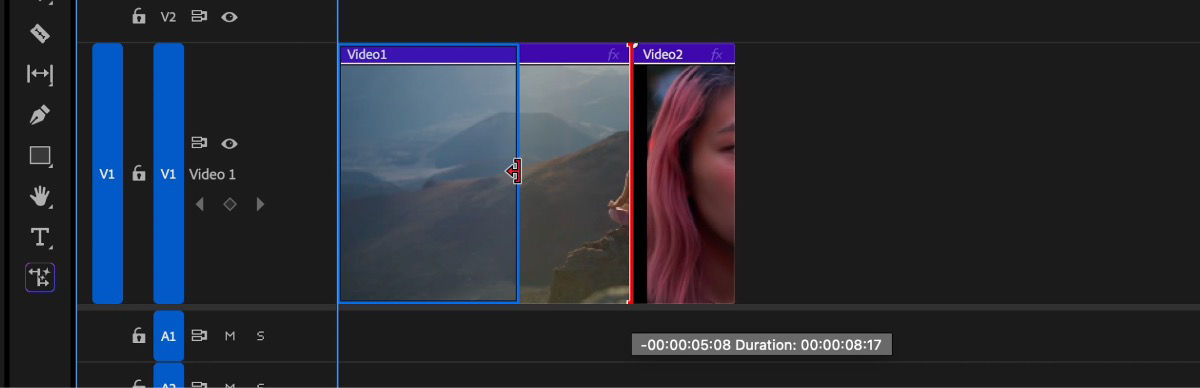Image resolution: width=1200 pixels, height=388 pixels.
Task: Solo audio track A1
Action: point(260,336)
